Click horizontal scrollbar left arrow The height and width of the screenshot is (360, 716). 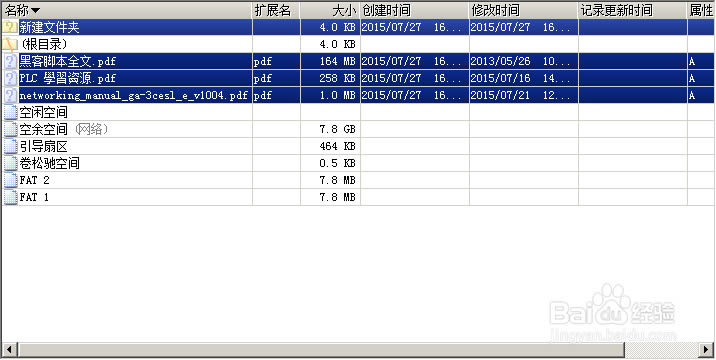(x=9, y=349)
